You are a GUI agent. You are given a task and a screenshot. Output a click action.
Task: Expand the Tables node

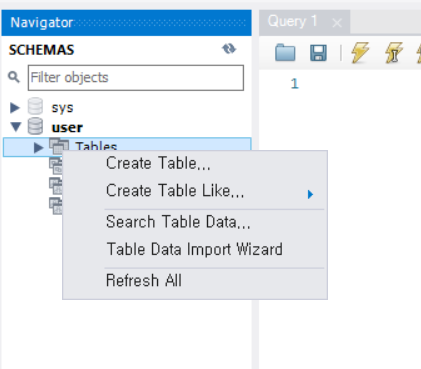click(39, 147)
